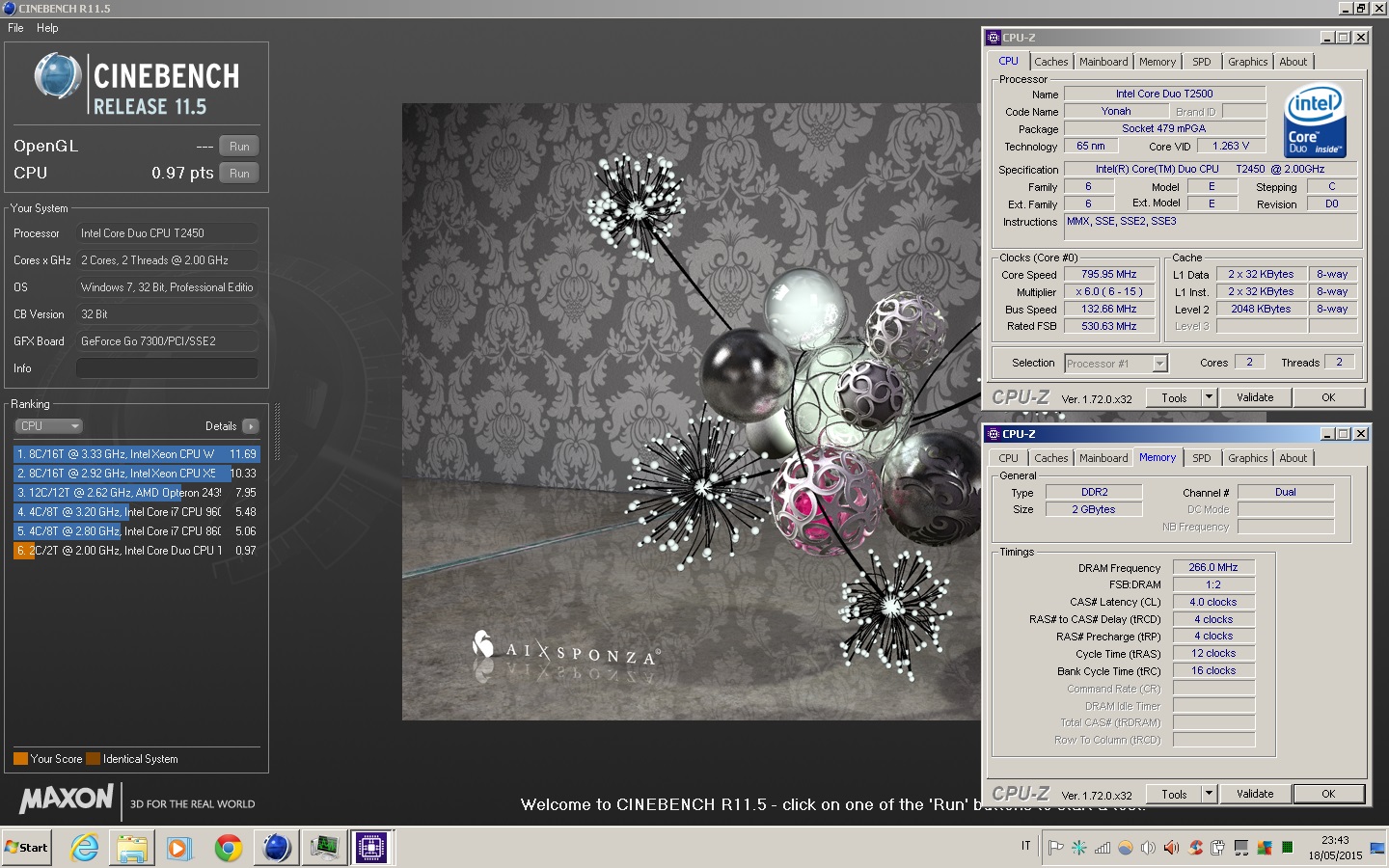Click the grey monitor network tray icon
The height and width of the screenshot is (868, 1389).
click(x=1240, y=848)
